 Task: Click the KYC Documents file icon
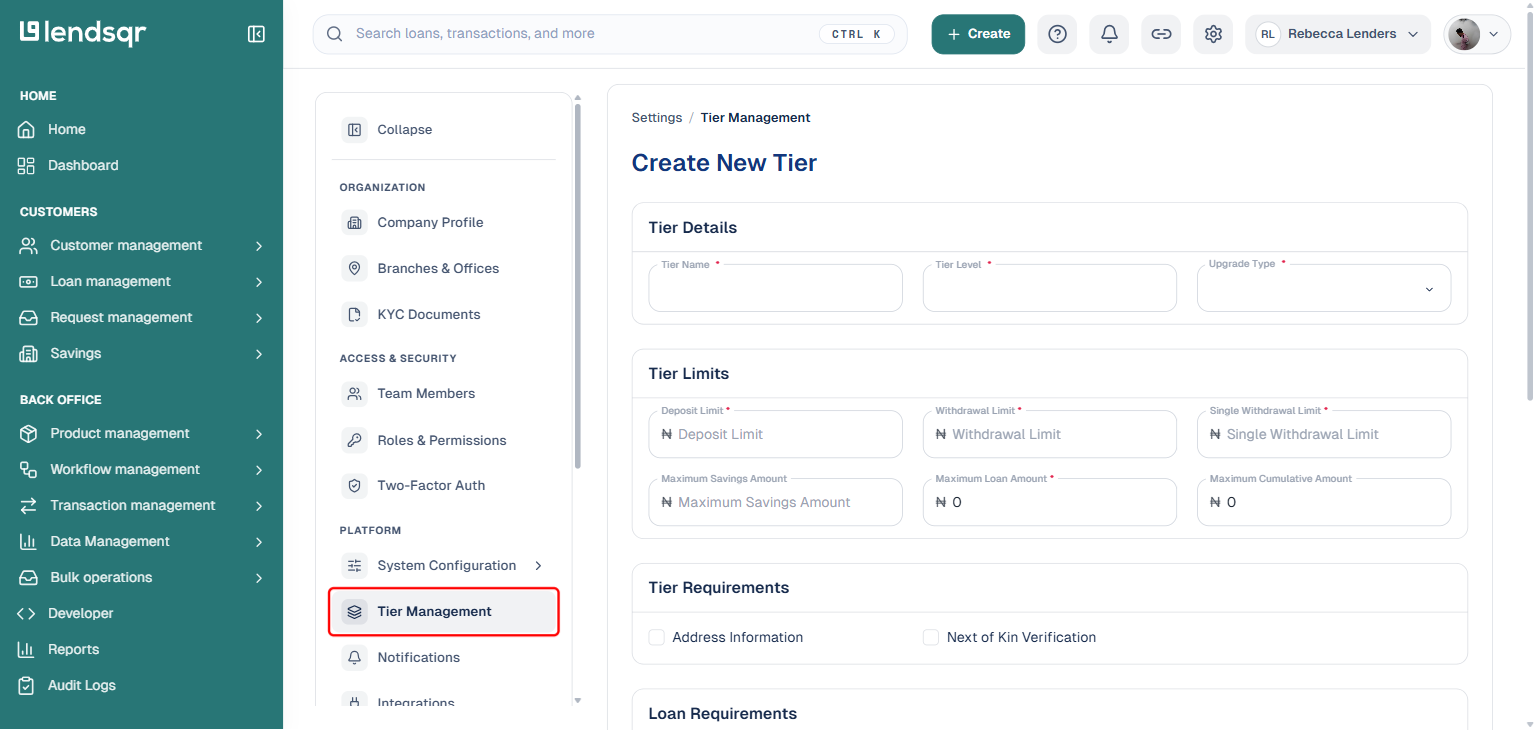[x=354, y=315]
